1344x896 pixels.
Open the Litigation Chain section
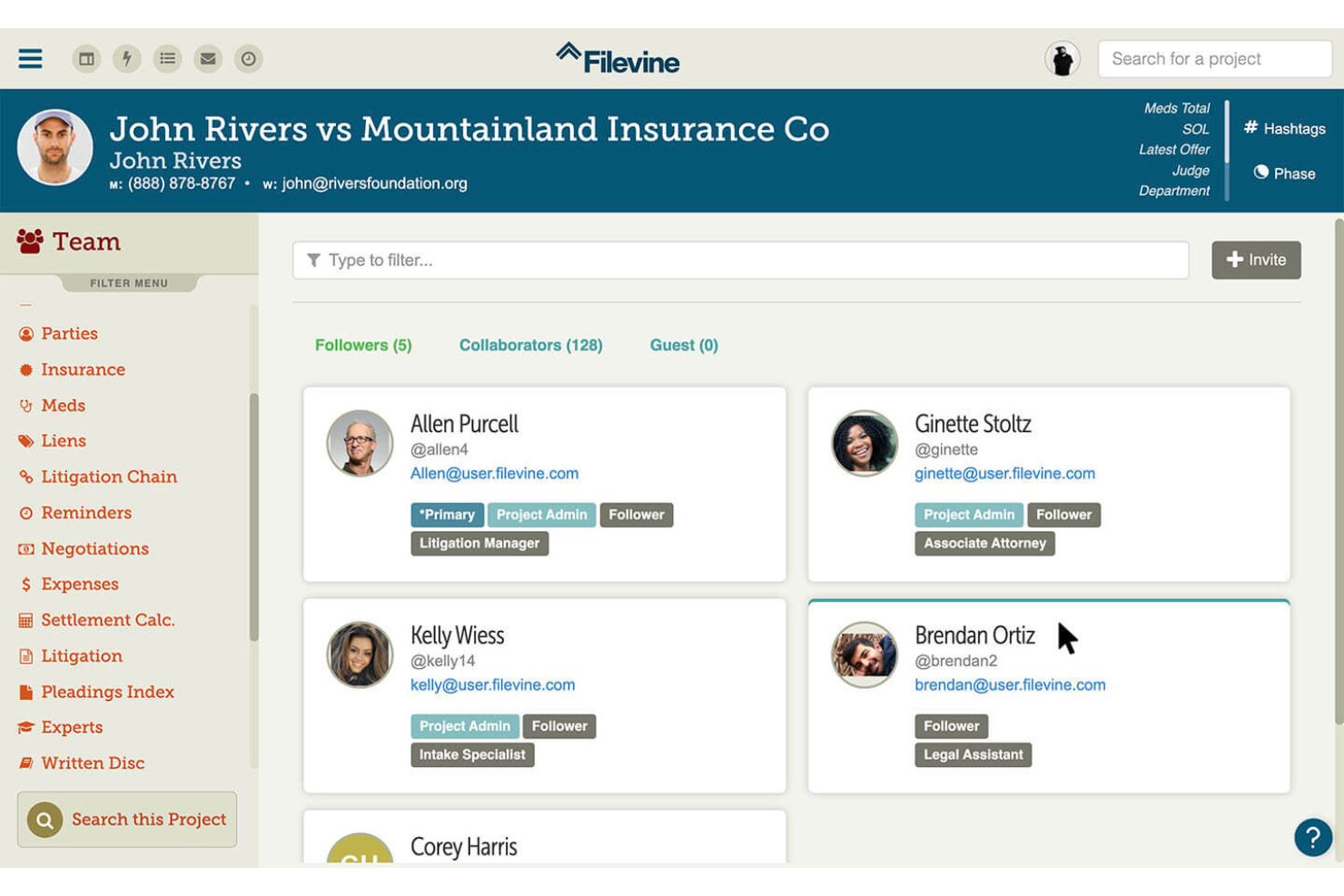point(109,477)
